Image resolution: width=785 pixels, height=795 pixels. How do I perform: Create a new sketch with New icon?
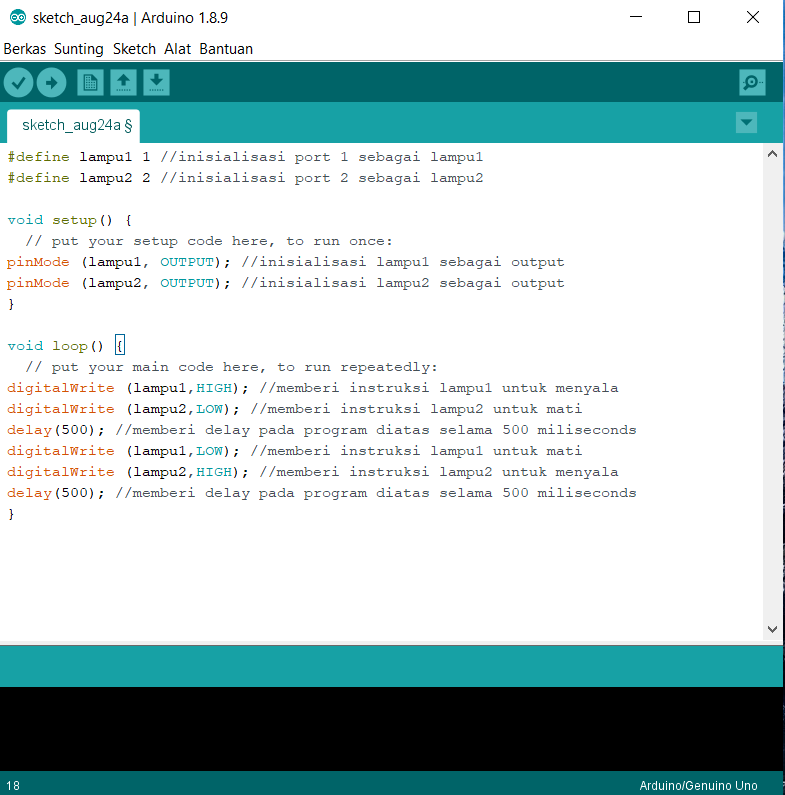click(x=90, y=82)
